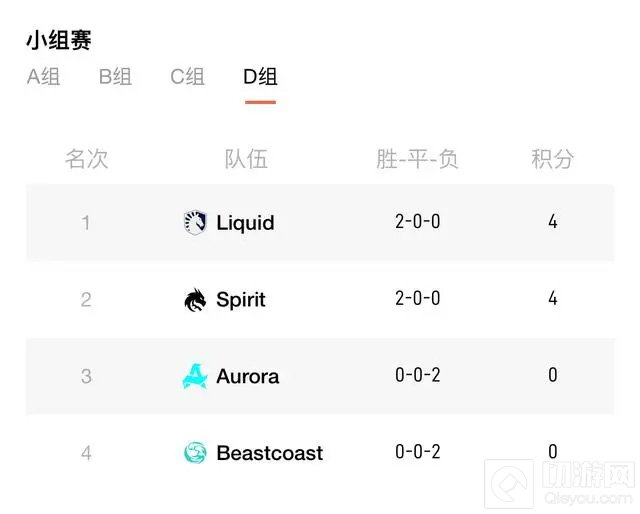The image size is (640, 514).
Task: Select the active D组 tab
Action: pos(260,77)
